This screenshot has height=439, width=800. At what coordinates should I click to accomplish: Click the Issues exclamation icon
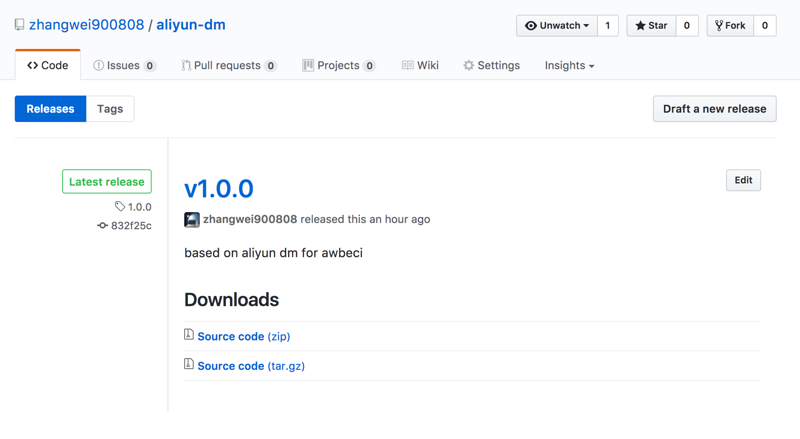click(x=98, y=65)
